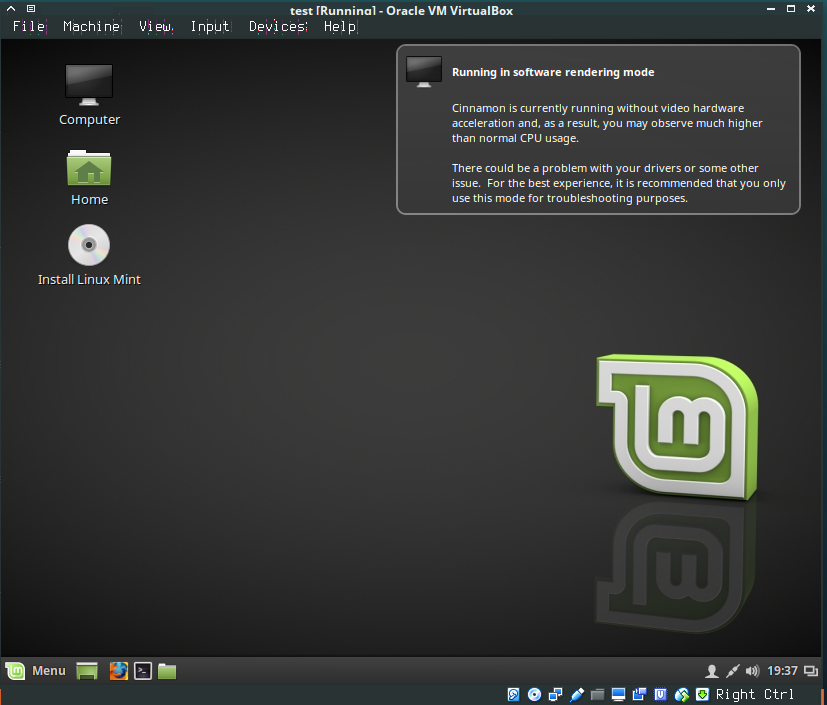
Task: Open the user applet in the panel
Action: [x=711, y=671]
